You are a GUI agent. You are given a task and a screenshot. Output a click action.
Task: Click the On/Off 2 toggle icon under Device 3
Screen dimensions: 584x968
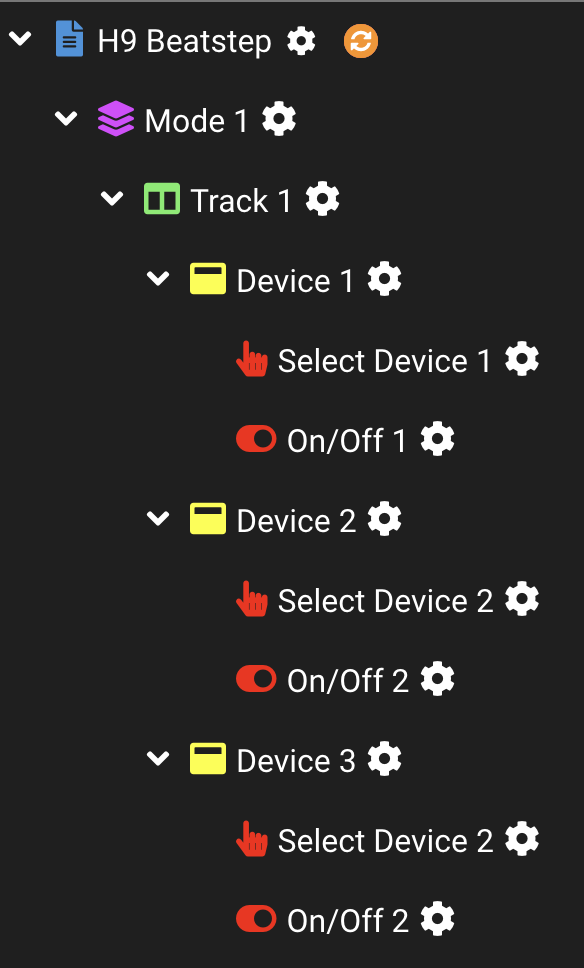[x=256, y=919]
